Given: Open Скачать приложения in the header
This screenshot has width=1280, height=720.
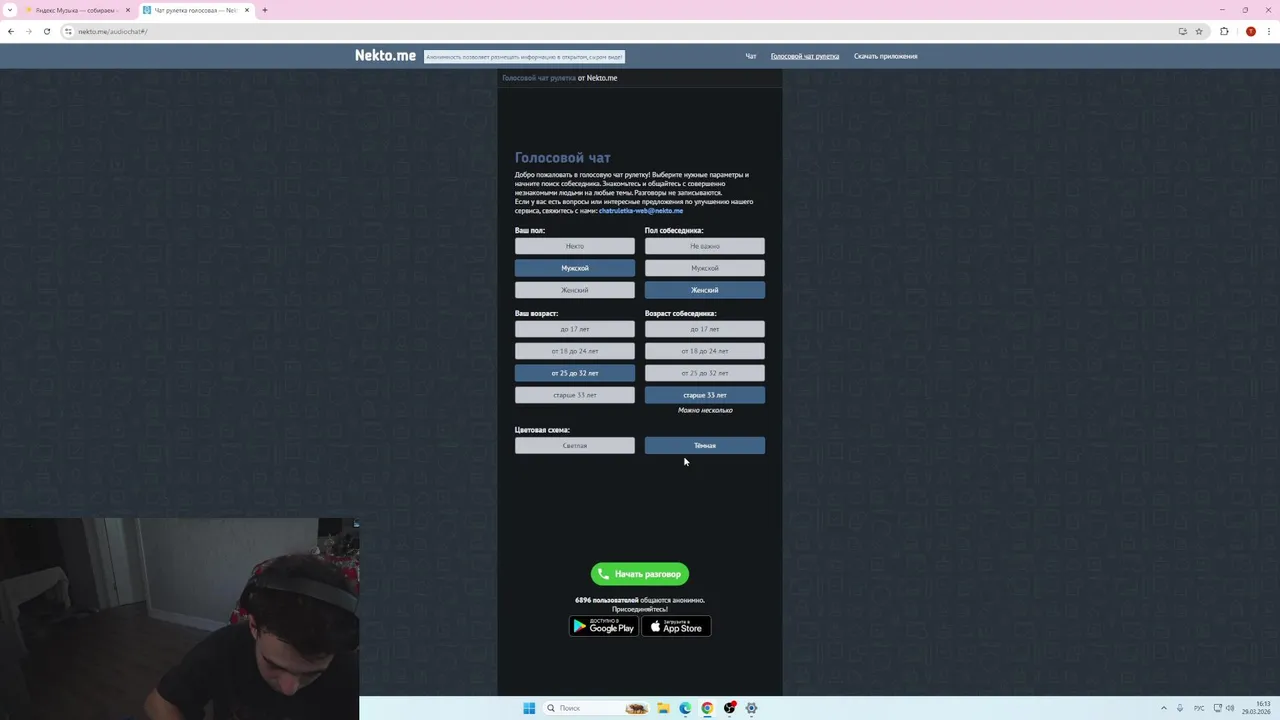Looking at the screenshot, I should point(885,56).
